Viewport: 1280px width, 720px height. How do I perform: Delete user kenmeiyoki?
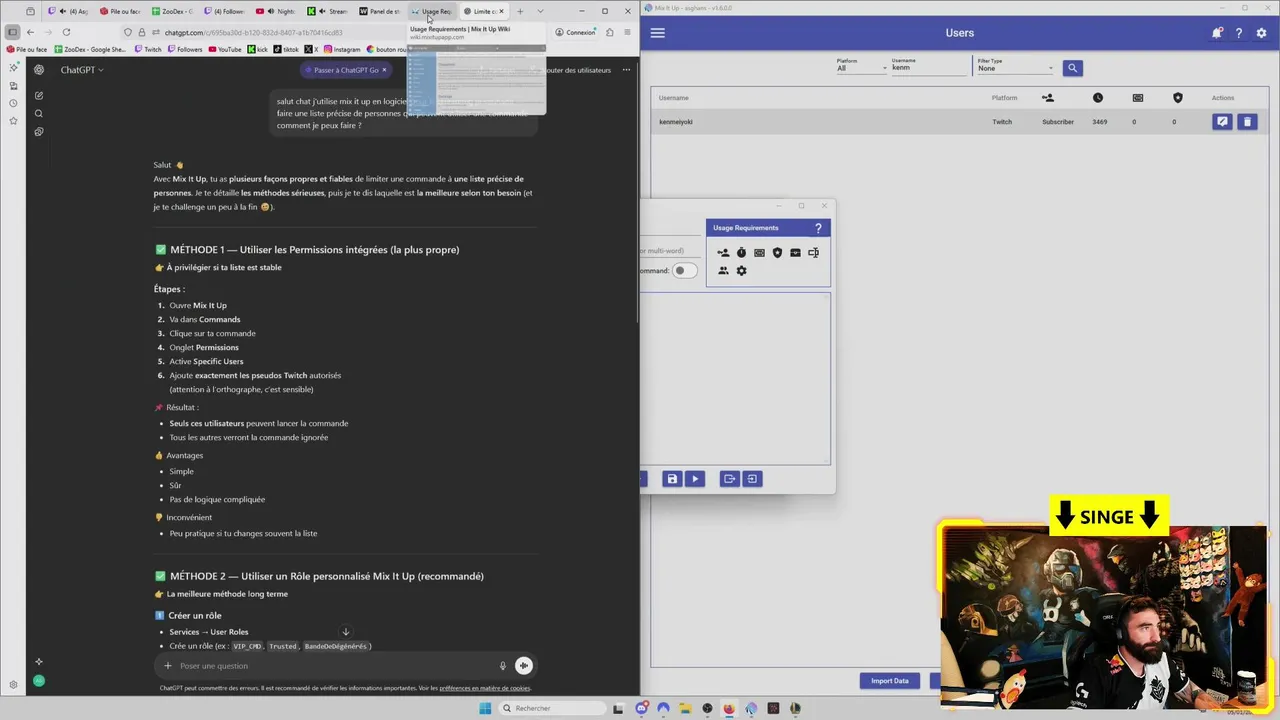coord(1247,122)
